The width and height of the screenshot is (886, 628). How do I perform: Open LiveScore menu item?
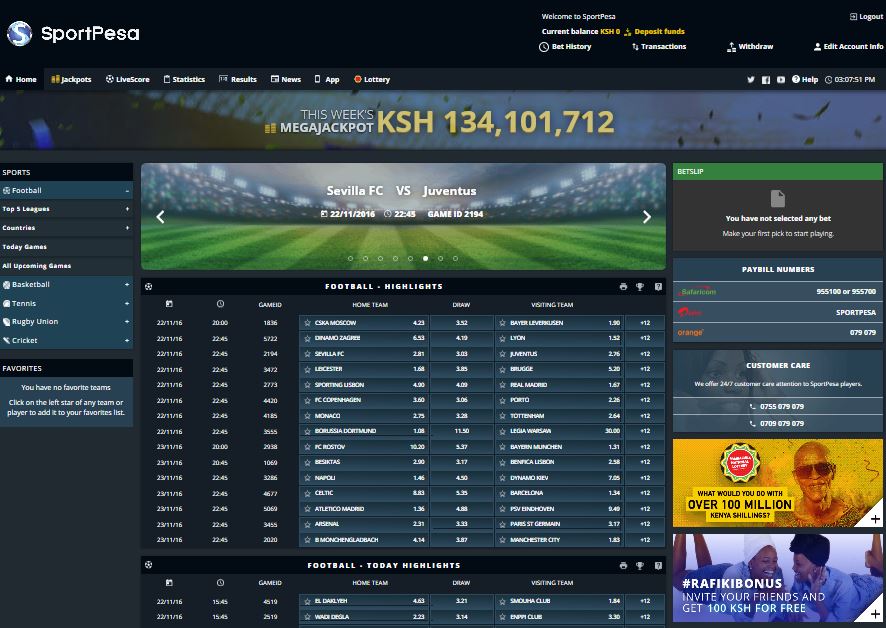[128, 80]
